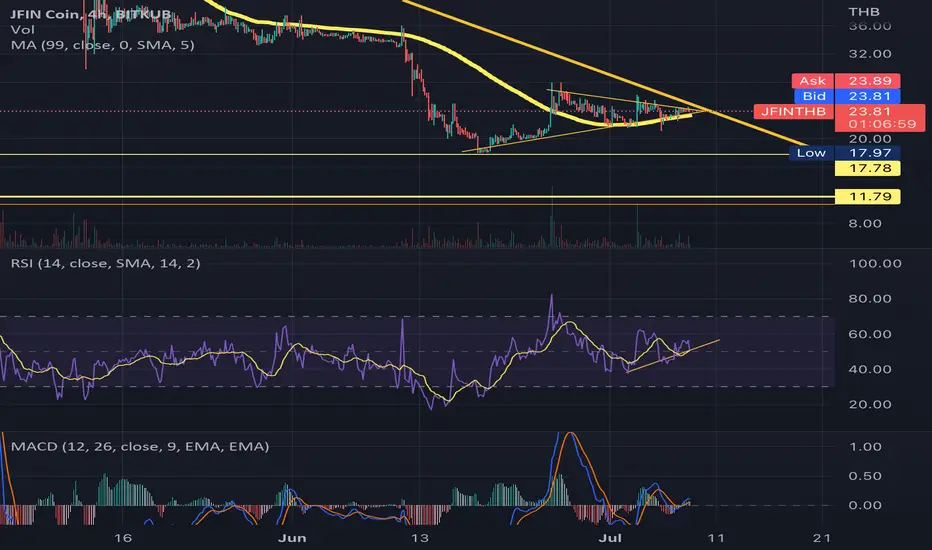Click the 32.00 price axis value
The width and height of the screenshot is (932, 550).
(870, 54)
